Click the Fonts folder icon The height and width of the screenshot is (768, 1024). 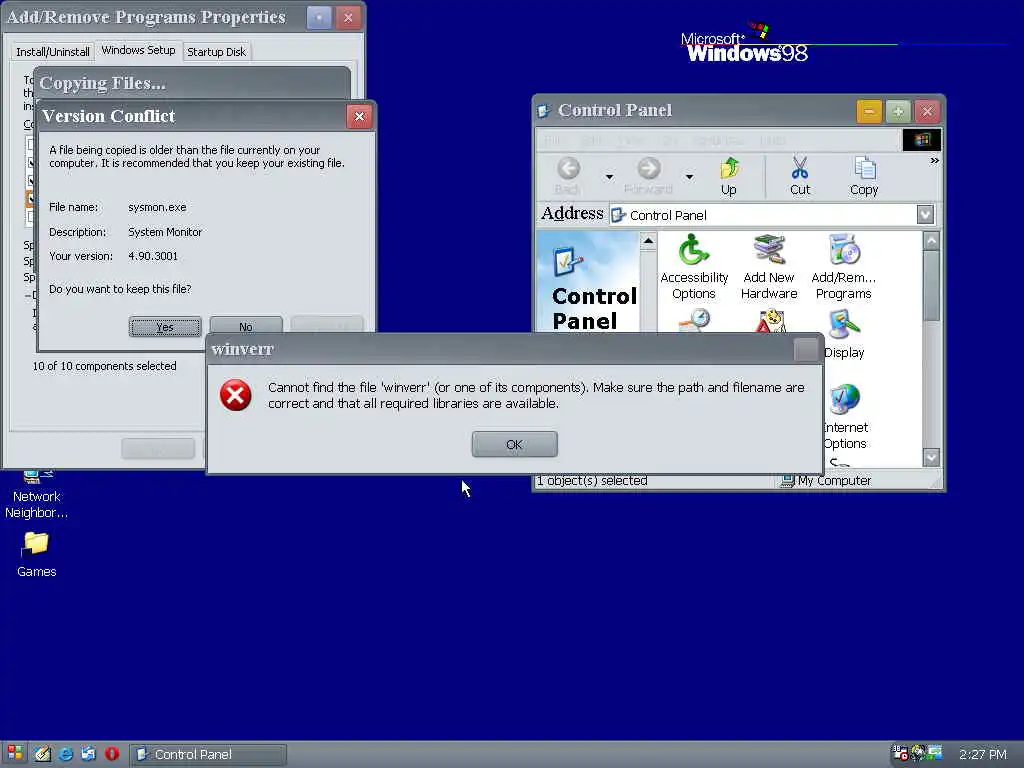[769, 320]
